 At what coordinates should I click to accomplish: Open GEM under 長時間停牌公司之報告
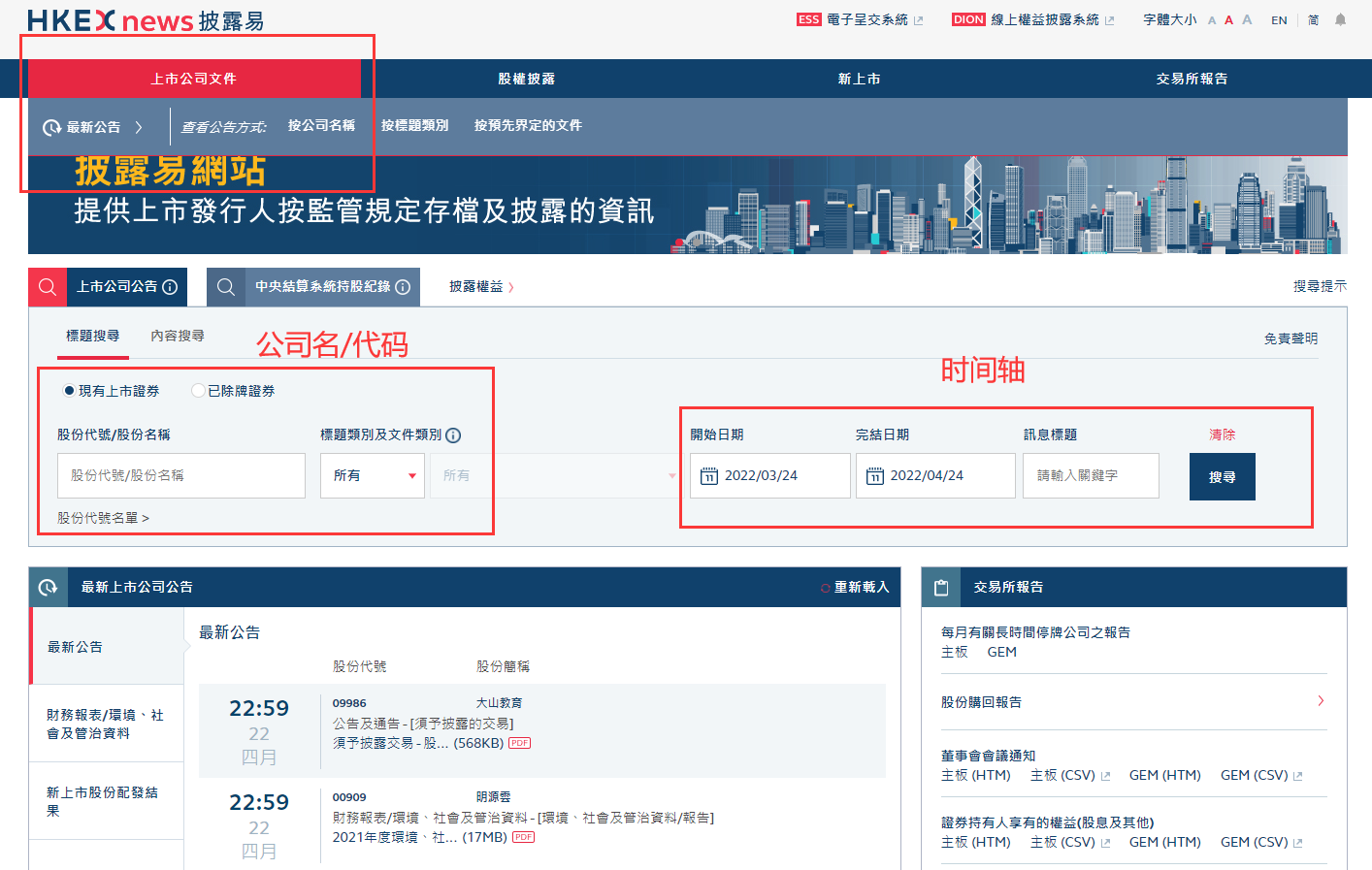pyautogui.click(x=1002, y=652)
